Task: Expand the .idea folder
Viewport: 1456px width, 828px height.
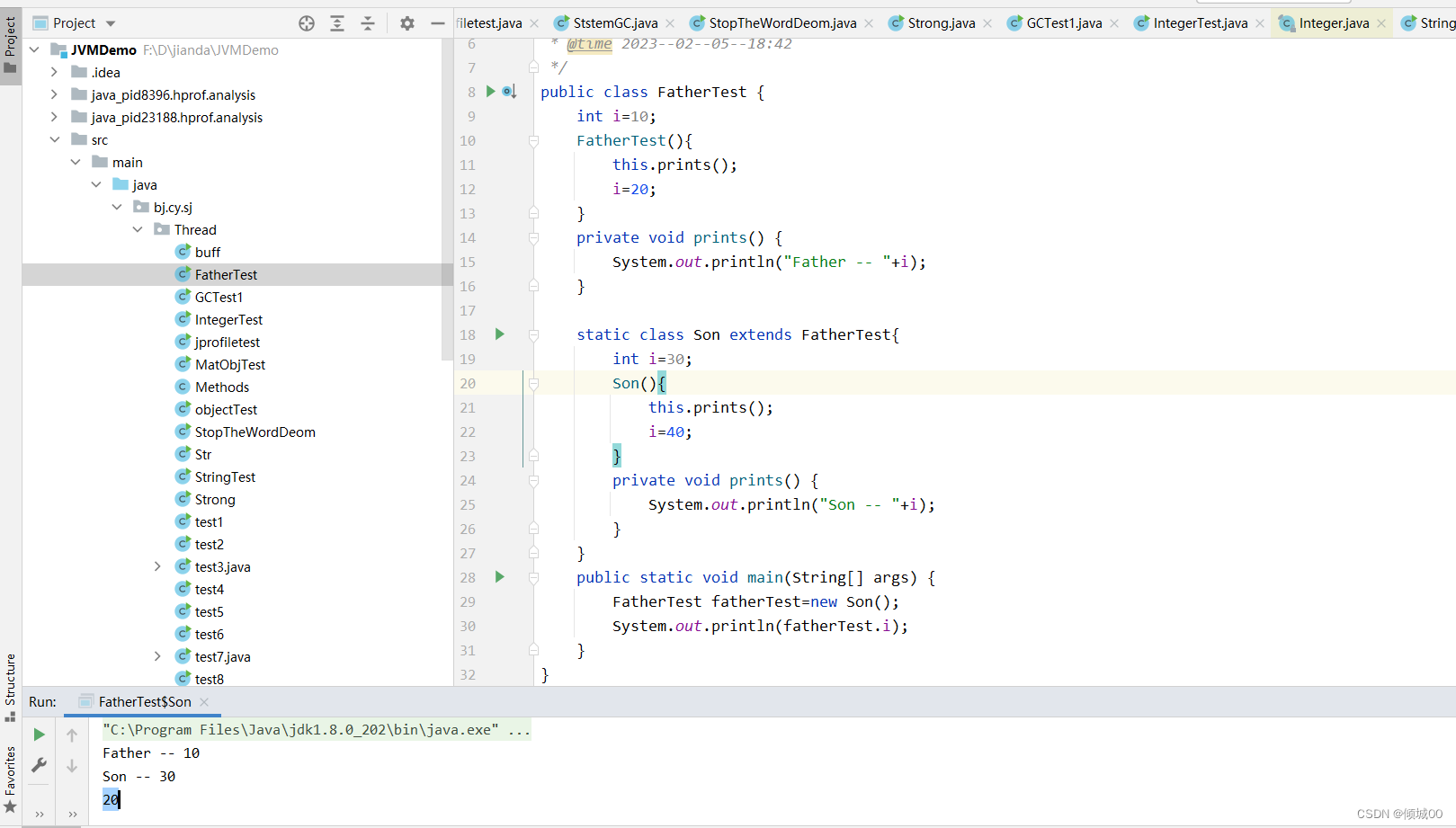Action: [54, 72]
